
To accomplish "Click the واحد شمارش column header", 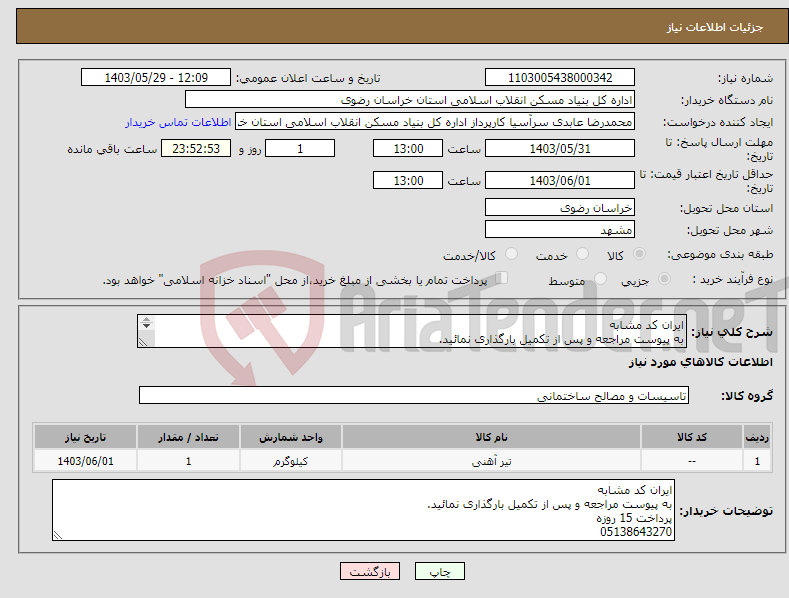I will 291,437.
